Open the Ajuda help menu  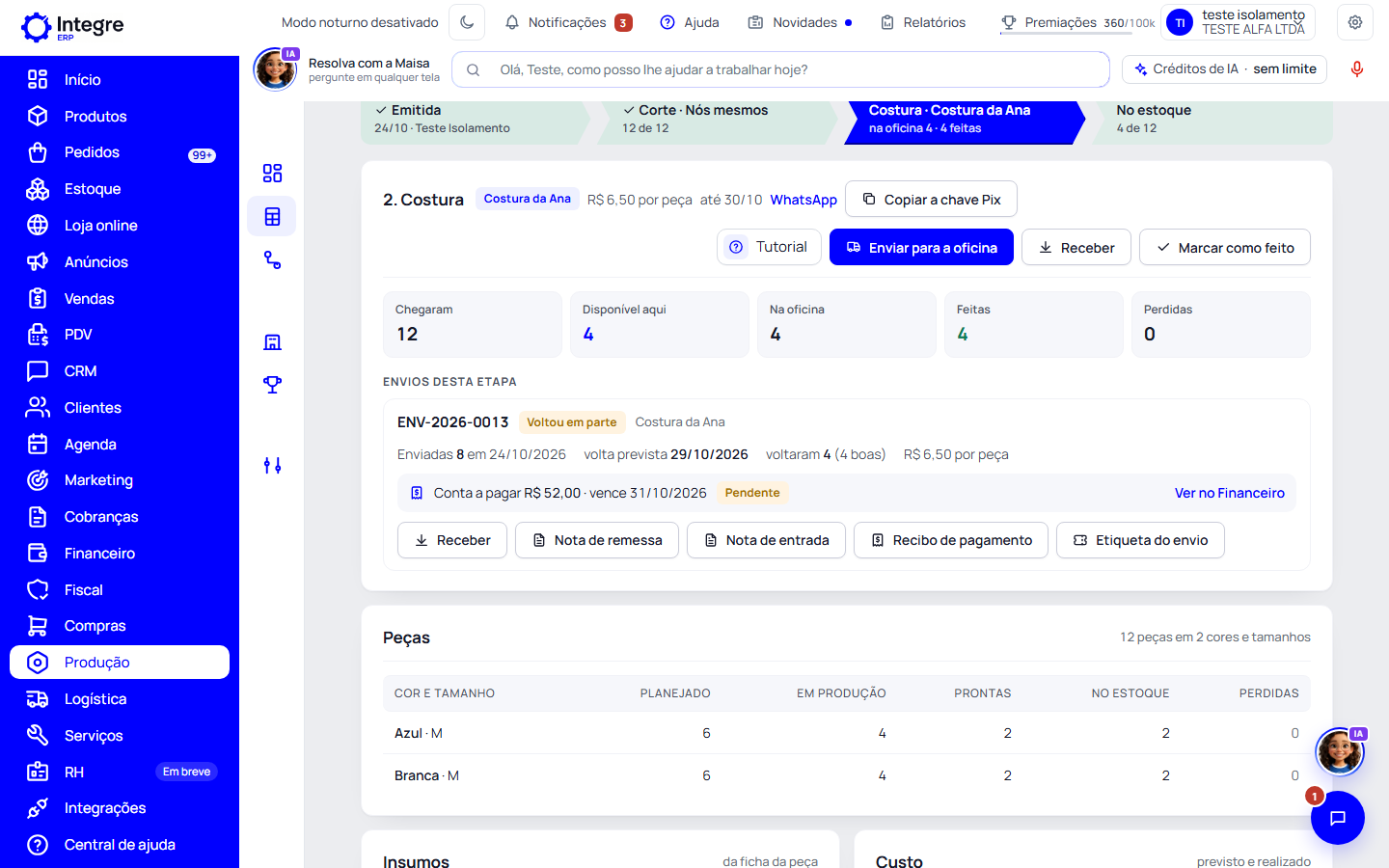[x=690, y=22]
